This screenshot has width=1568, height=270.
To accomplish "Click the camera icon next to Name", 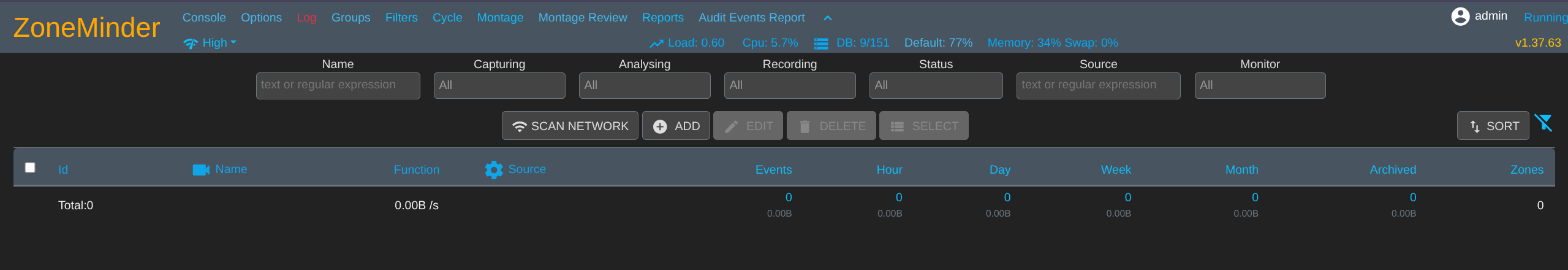I will click(x=200, y=170).
